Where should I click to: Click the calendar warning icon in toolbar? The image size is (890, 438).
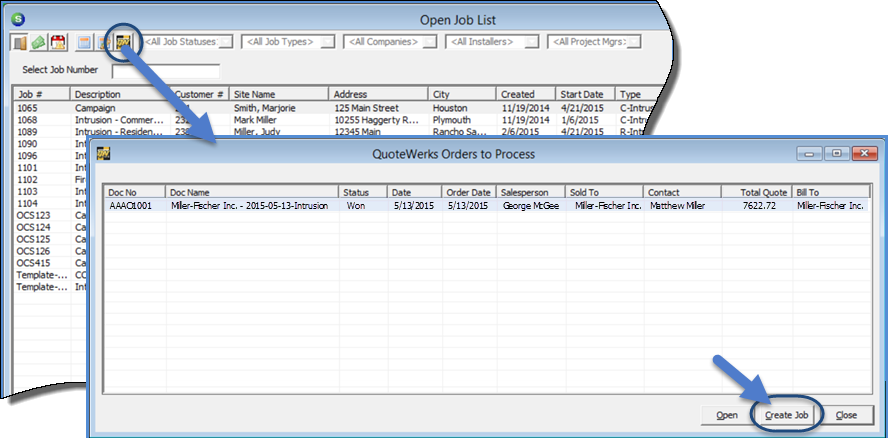(57, 42)
